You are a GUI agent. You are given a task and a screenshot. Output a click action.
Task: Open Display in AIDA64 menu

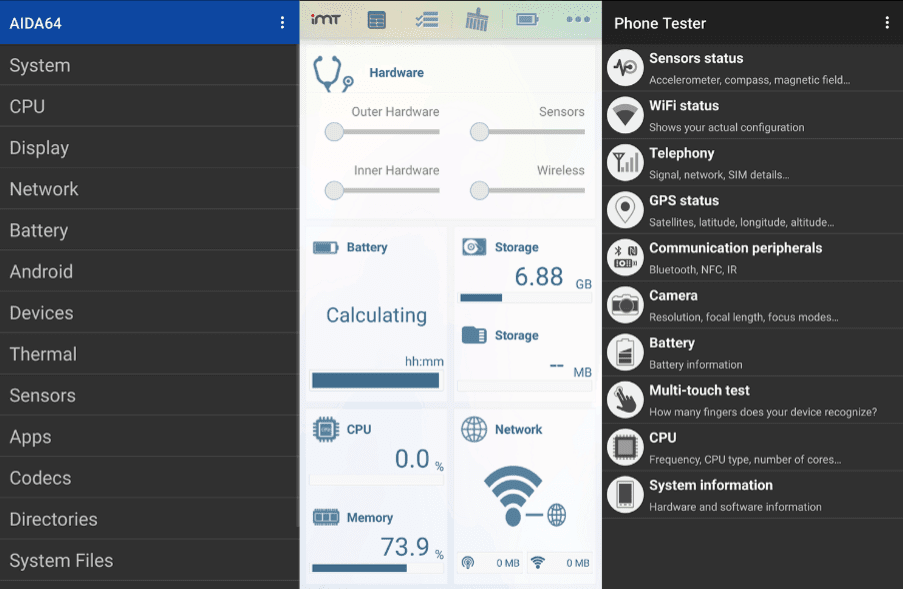click(149, 148)
